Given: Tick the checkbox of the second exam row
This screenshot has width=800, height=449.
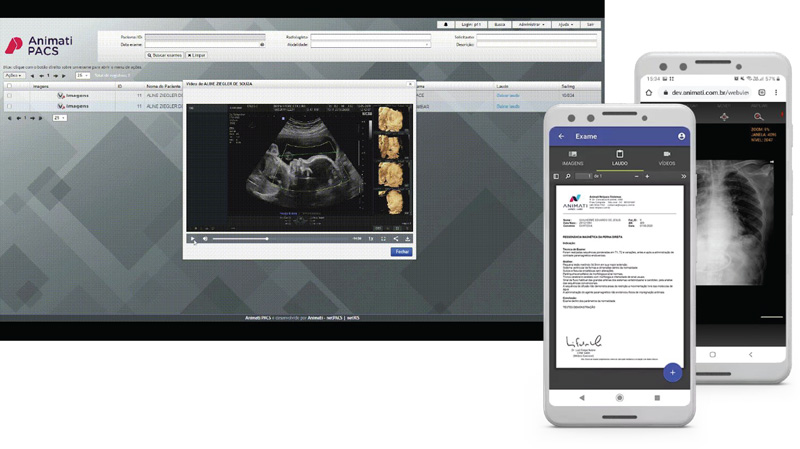Looking at the screenshot, I should point(9,106).
